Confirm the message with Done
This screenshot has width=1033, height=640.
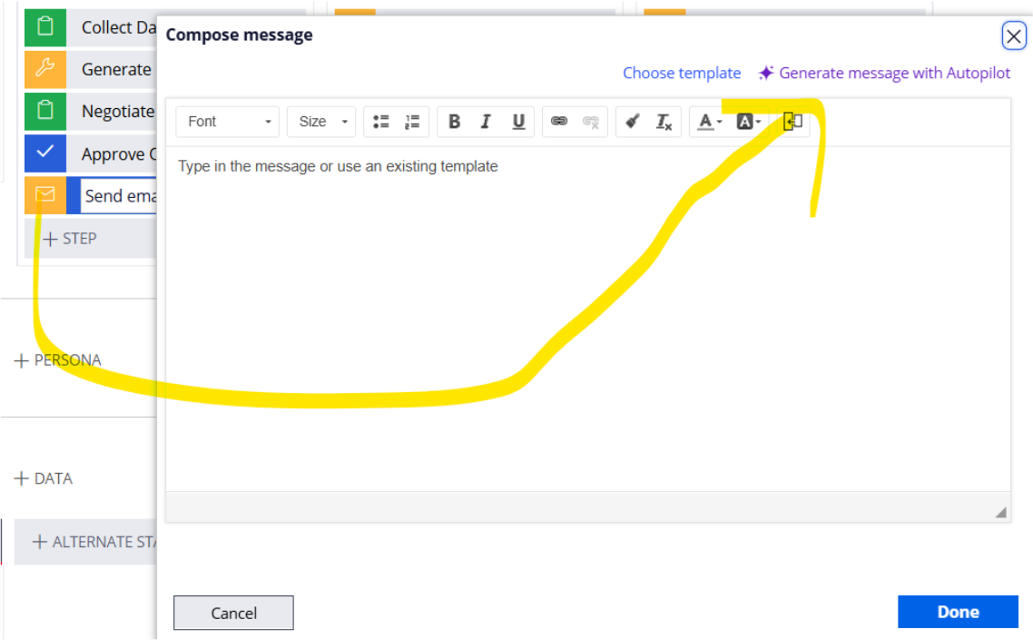(957, 611)
